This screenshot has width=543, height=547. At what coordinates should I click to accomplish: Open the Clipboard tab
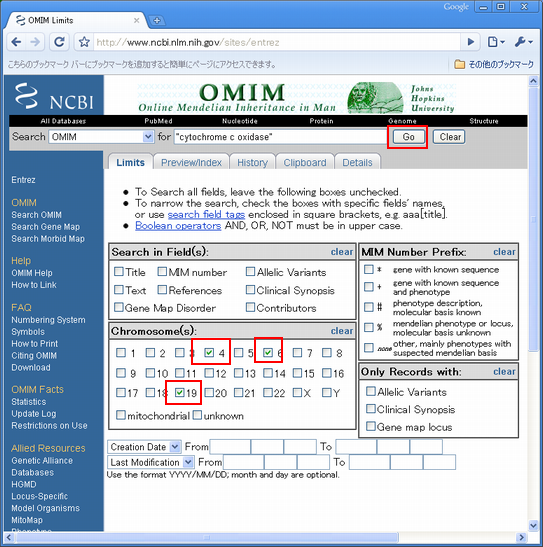click(305, 163)
